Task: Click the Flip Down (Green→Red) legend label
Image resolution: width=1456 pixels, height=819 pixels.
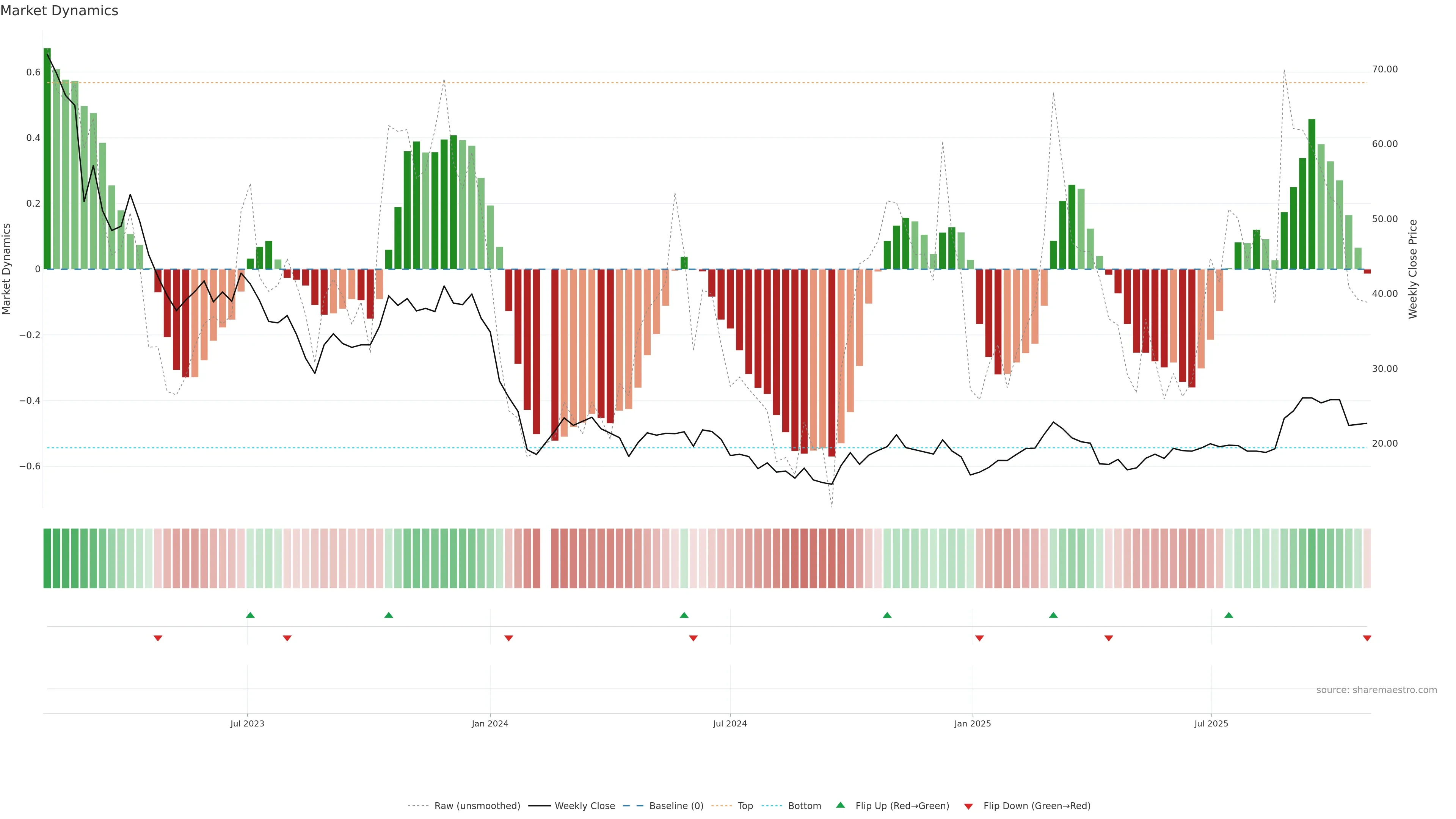Action: tap(1037, 806)
